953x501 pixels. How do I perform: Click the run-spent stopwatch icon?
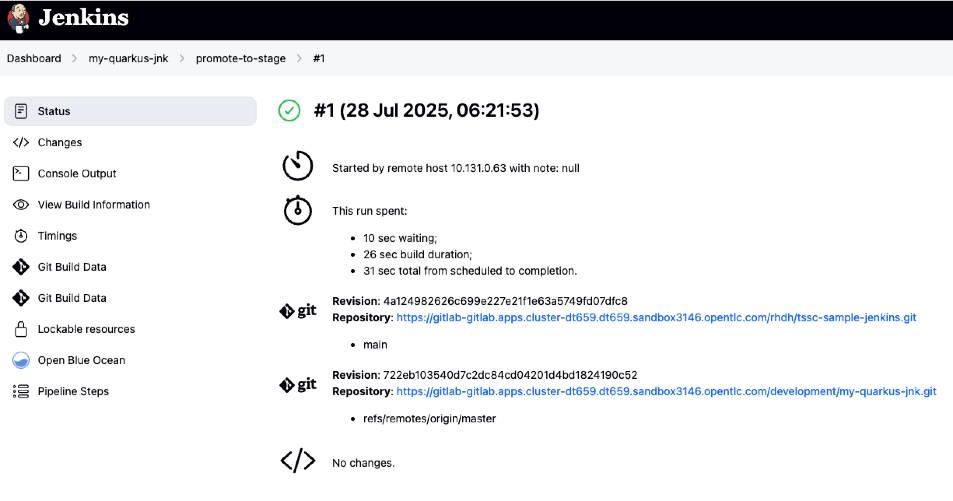coord(298,210)
